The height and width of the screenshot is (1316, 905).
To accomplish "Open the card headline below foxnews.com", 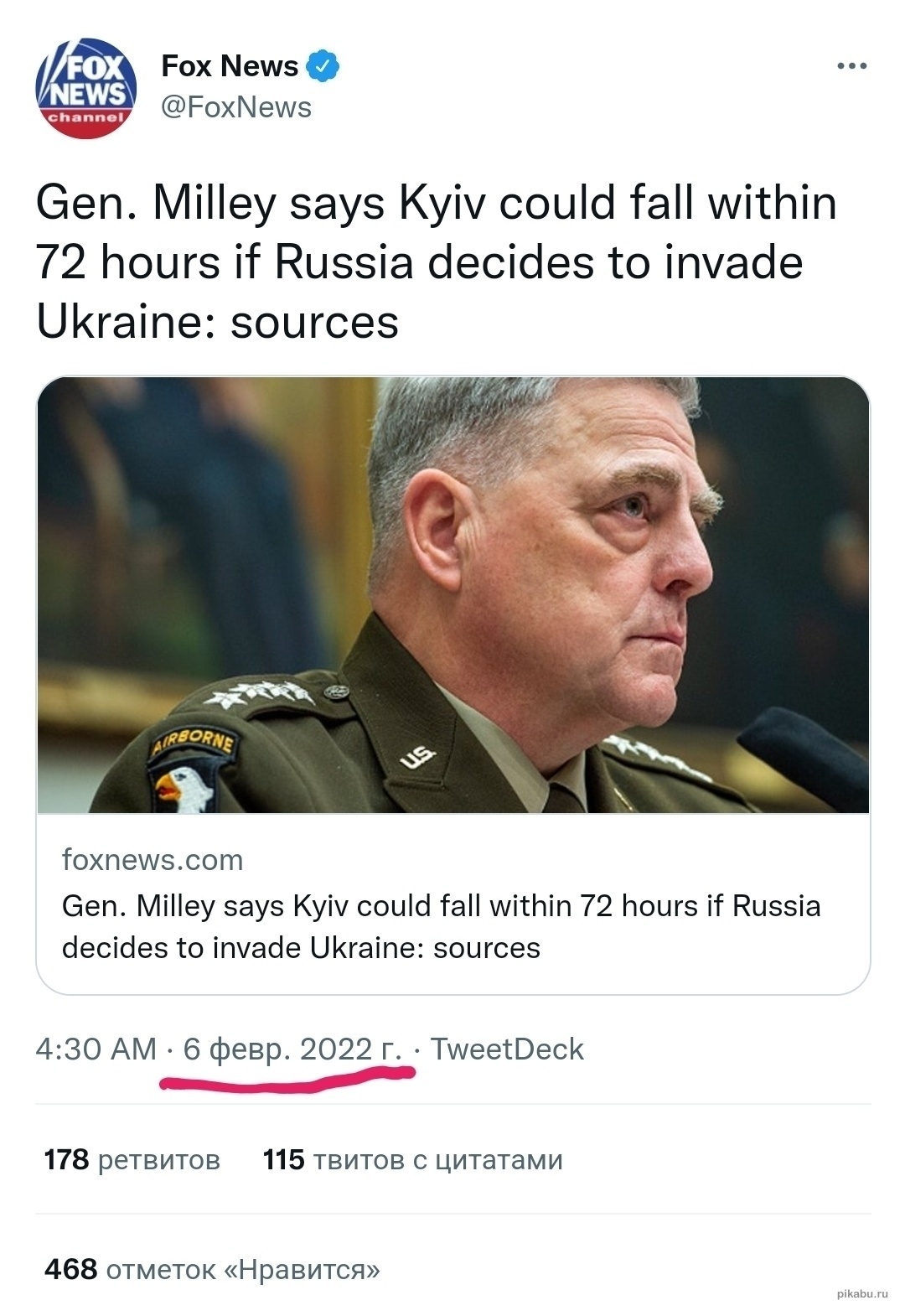I will click(x=441, y=926).
